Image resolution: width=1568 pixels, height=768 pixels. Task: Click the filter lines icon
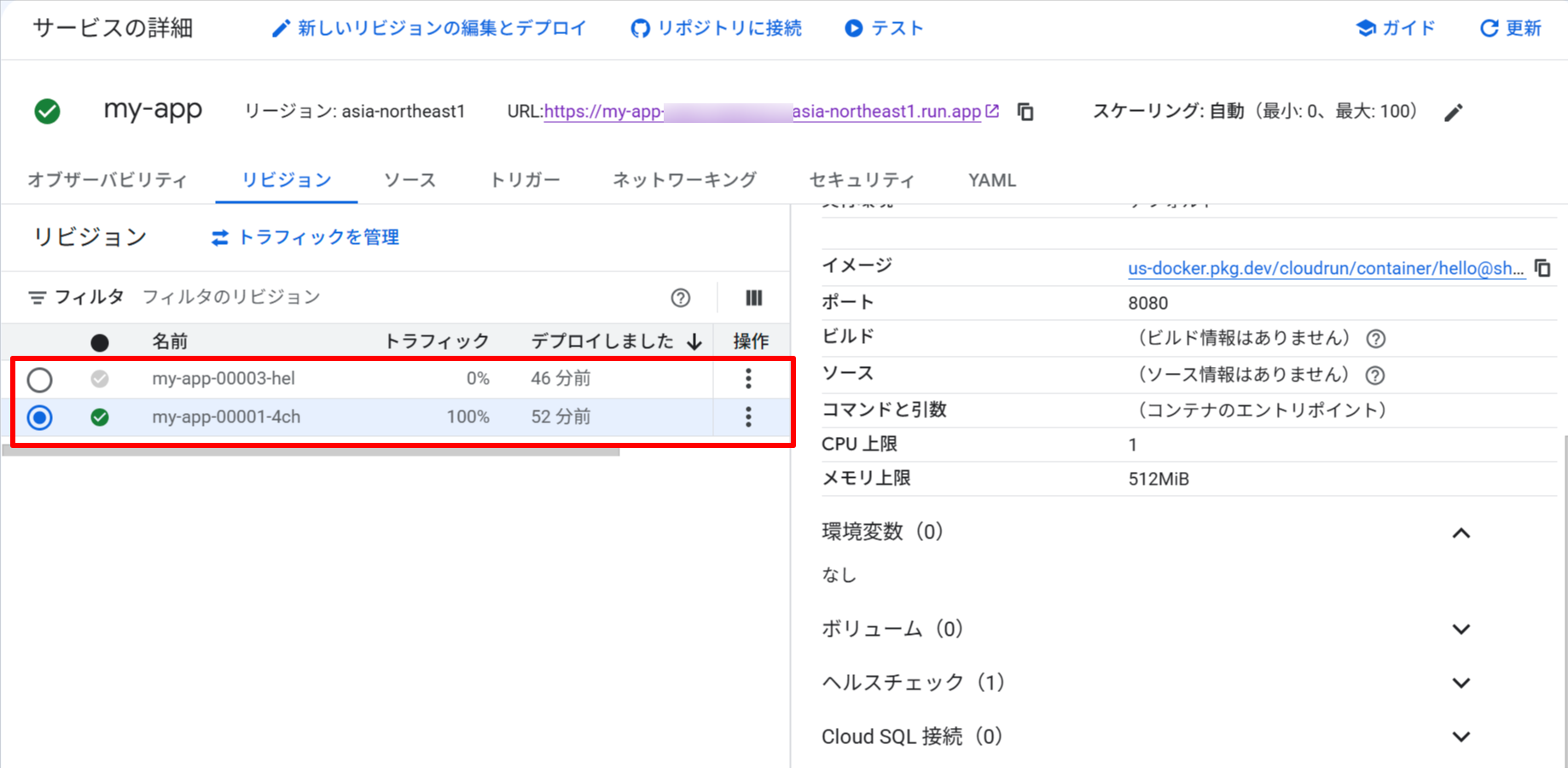(37, 298)
